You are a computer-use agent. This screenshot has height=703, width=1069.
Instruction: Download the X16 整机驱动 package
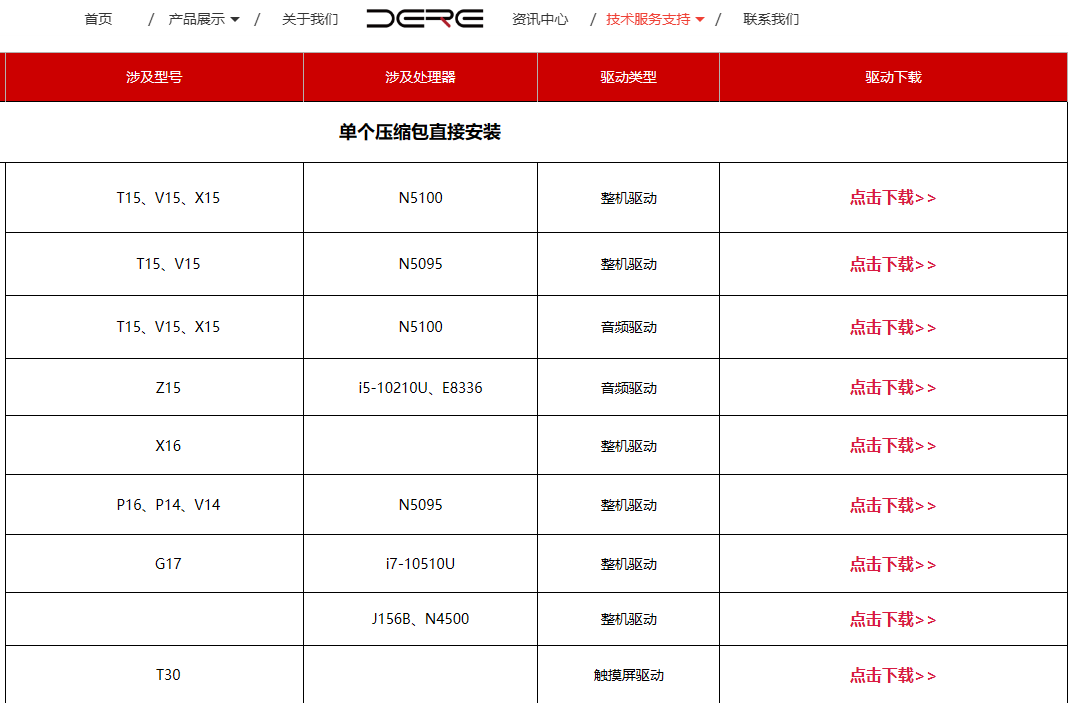pos(892,445)
